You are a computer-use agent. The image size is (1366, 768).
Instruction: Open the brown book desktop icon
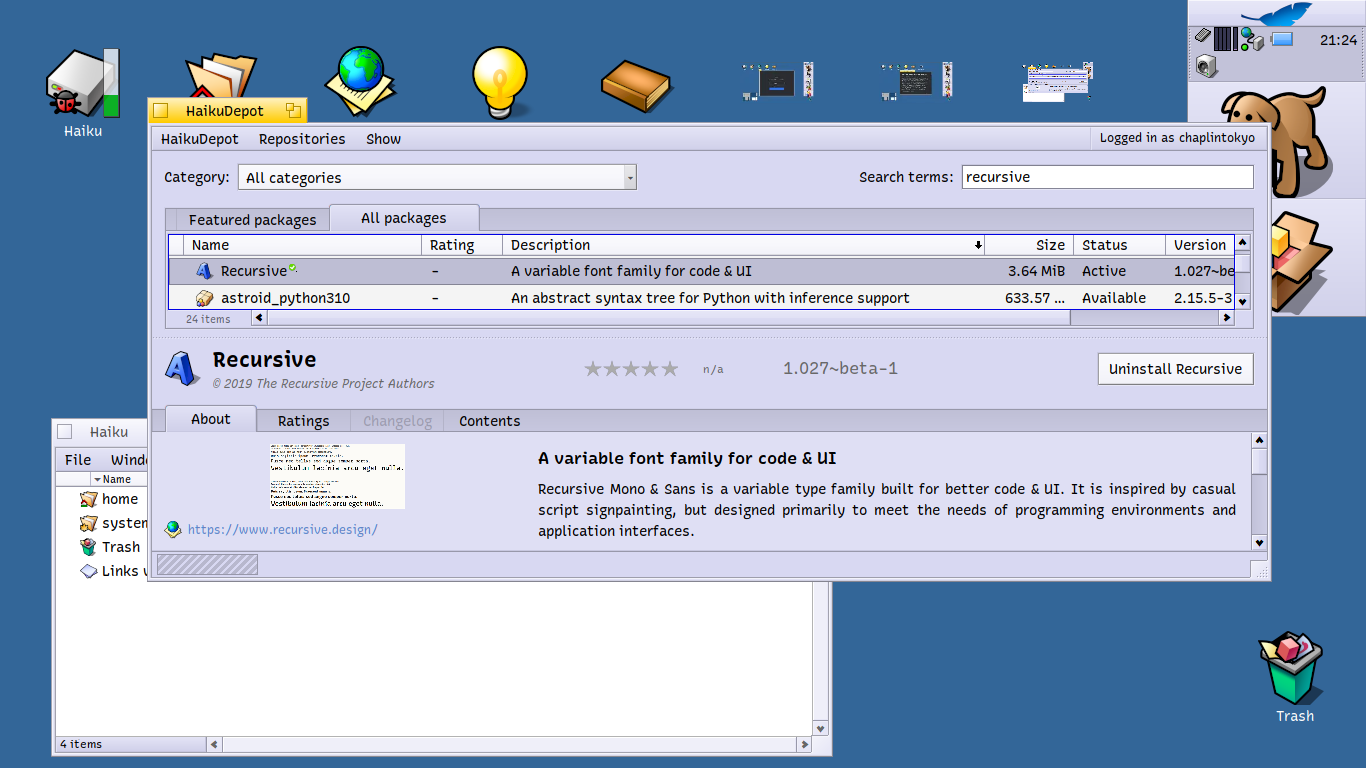click(635, 85)
